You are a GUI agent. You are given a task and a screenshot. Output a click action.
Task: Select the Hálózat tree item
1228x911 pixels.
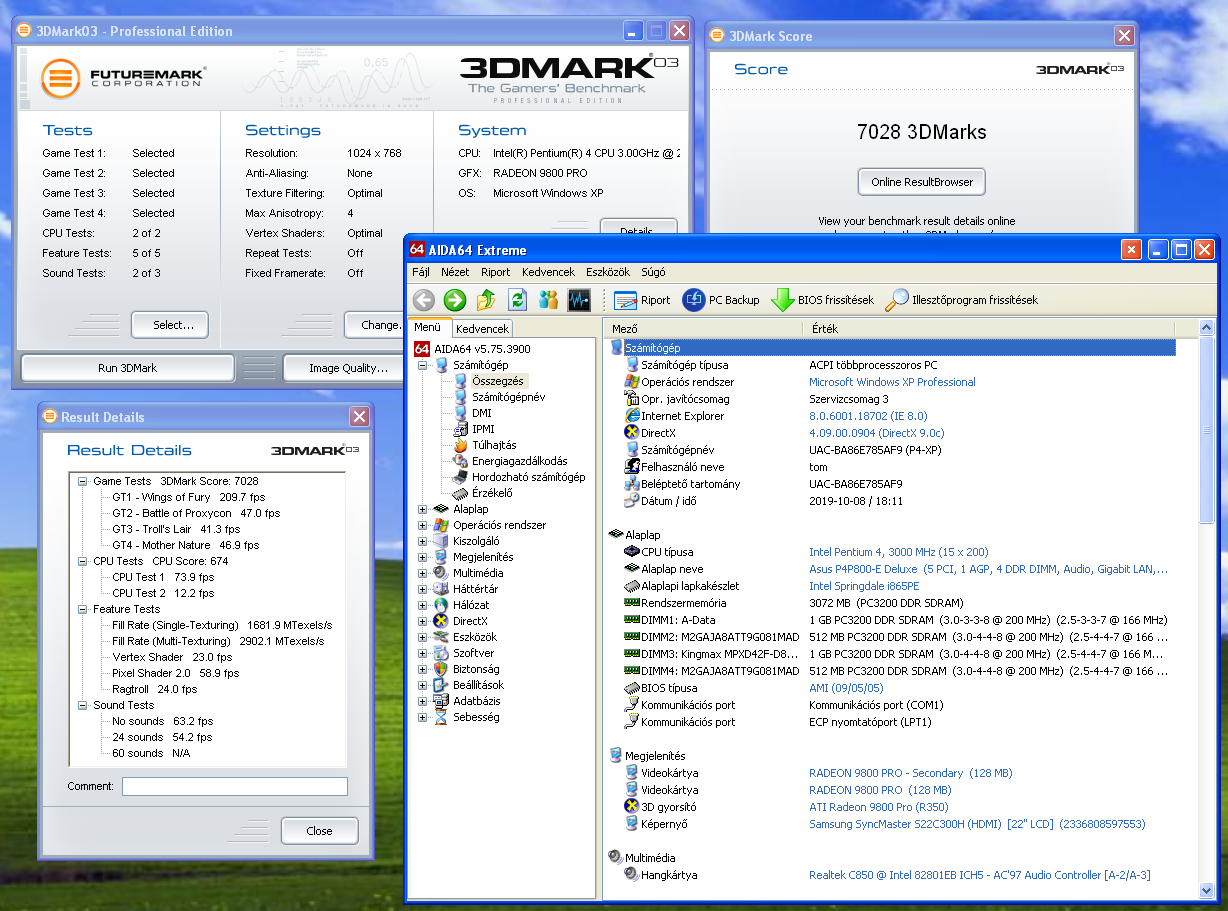470,605
